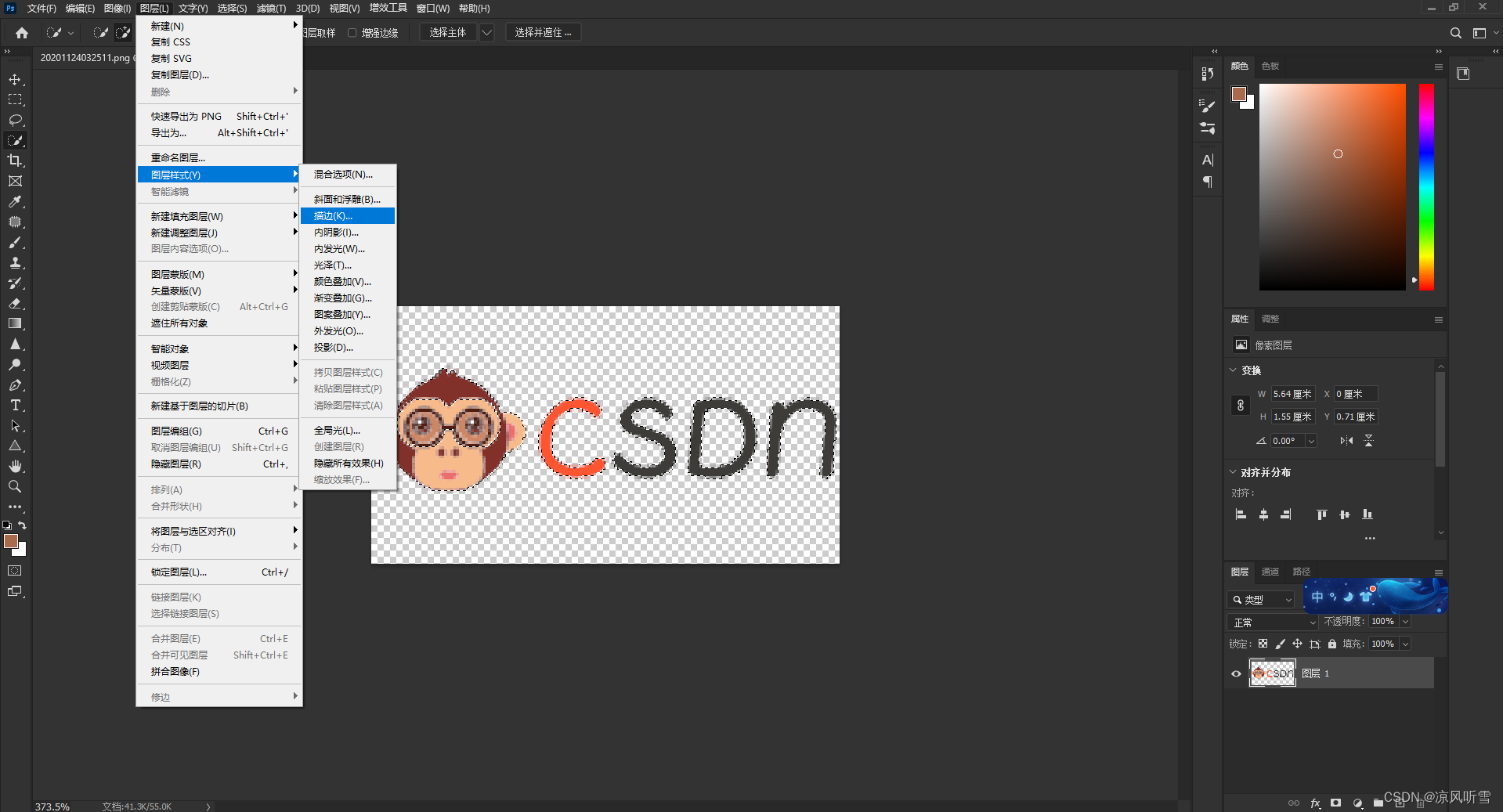Viewport: 1503px width, 812px height.
Task: Toggle prevent artboard auto-nesting lock icon
Action: [1315, 644]
